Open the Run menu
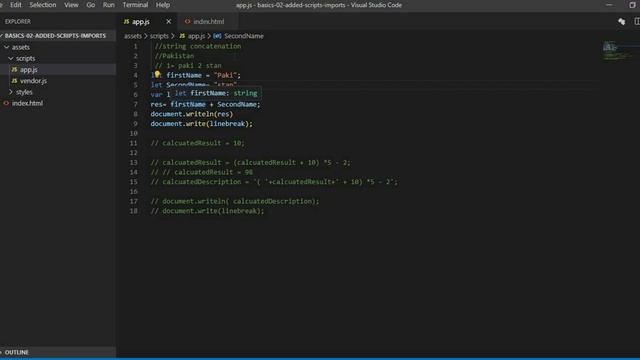 (109, 5)
